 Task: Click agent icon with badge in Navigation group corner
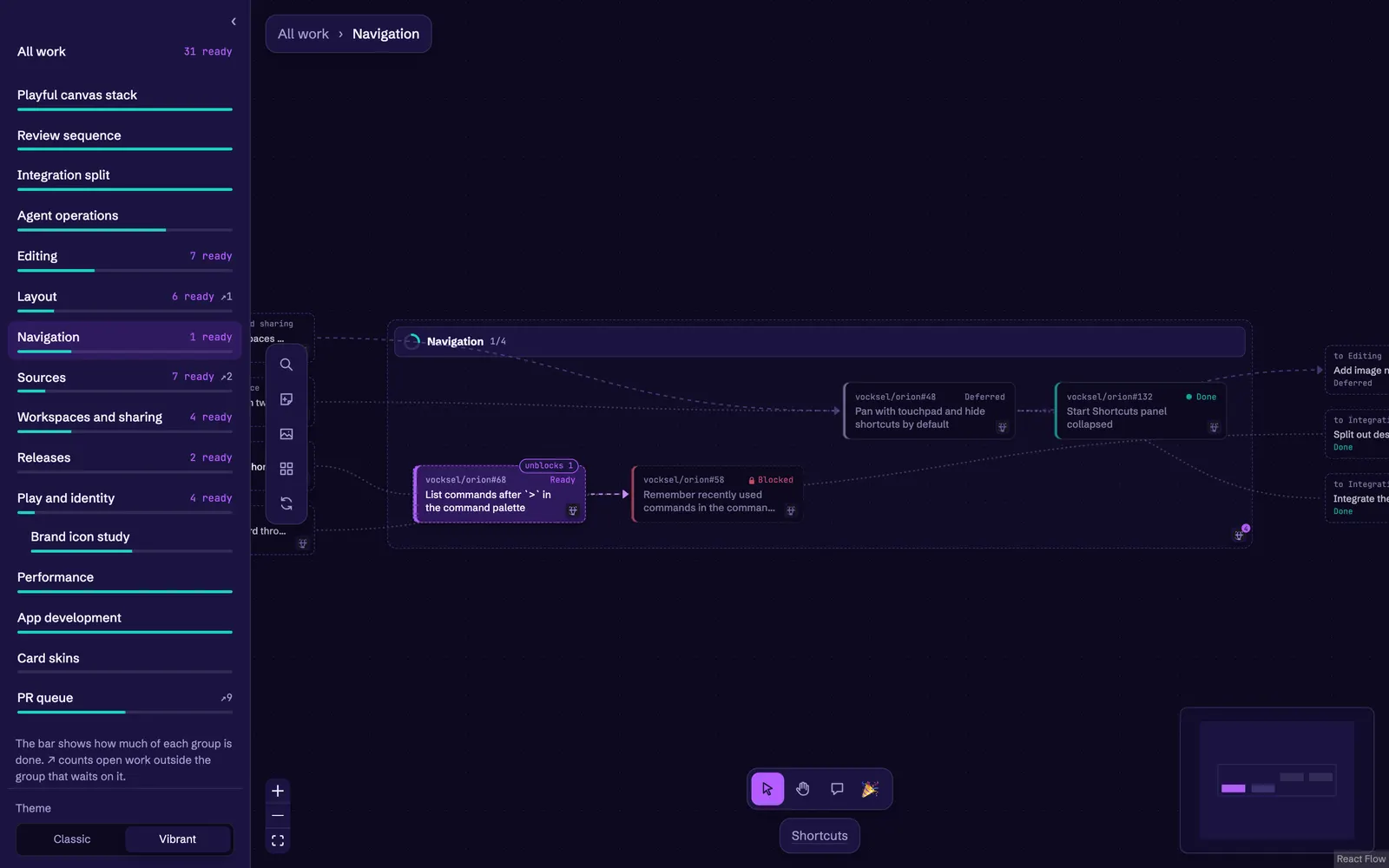click(1240, 535)
